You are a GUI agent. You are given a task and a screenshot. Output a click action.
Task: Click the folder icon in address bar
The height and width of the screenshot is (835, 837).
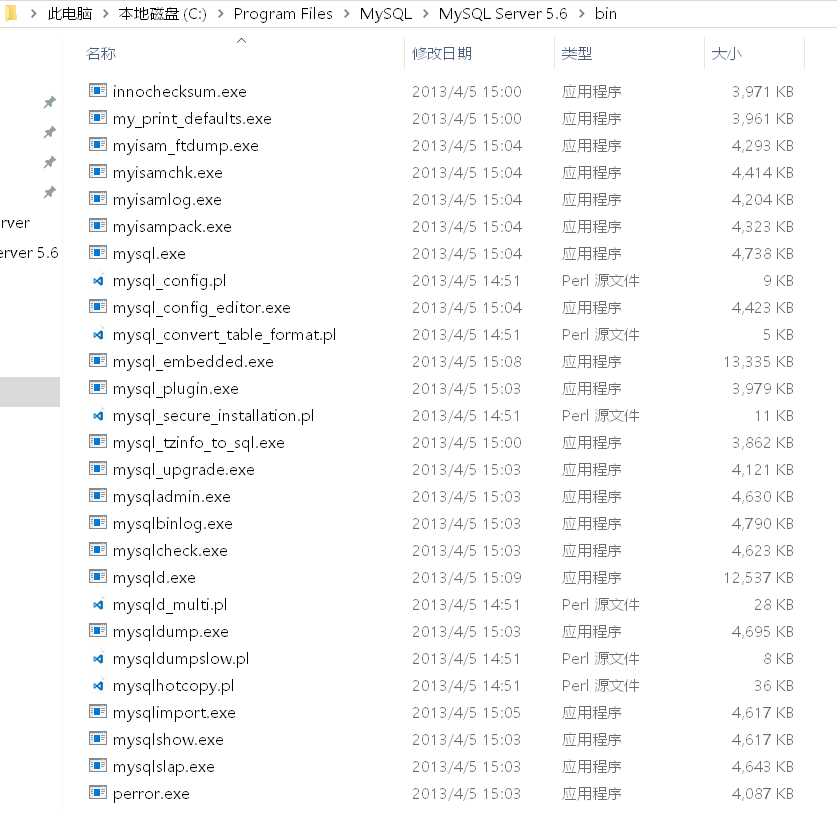(x=10, y=13)
